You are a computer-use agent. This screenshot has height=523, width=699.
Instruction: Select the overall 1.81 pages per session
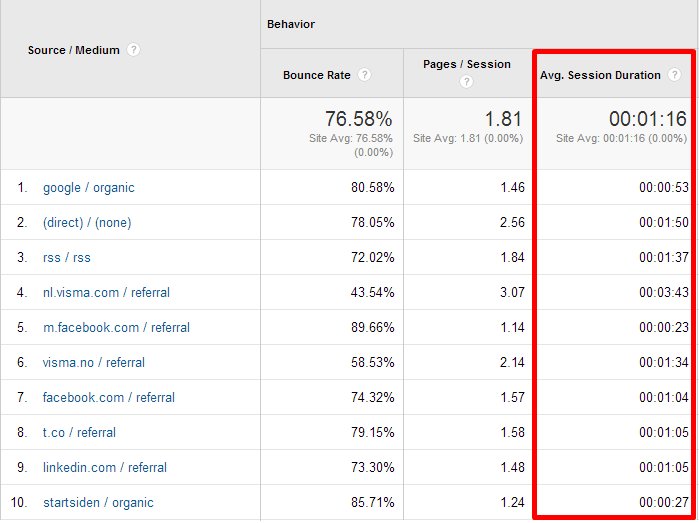(503, 119)
